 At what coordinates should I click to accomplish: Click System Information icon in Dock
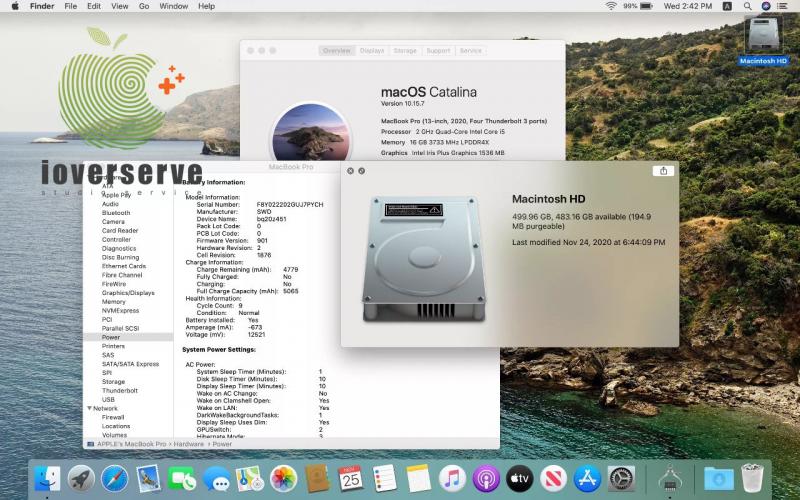pyautogui.click(x=670, y=479)
